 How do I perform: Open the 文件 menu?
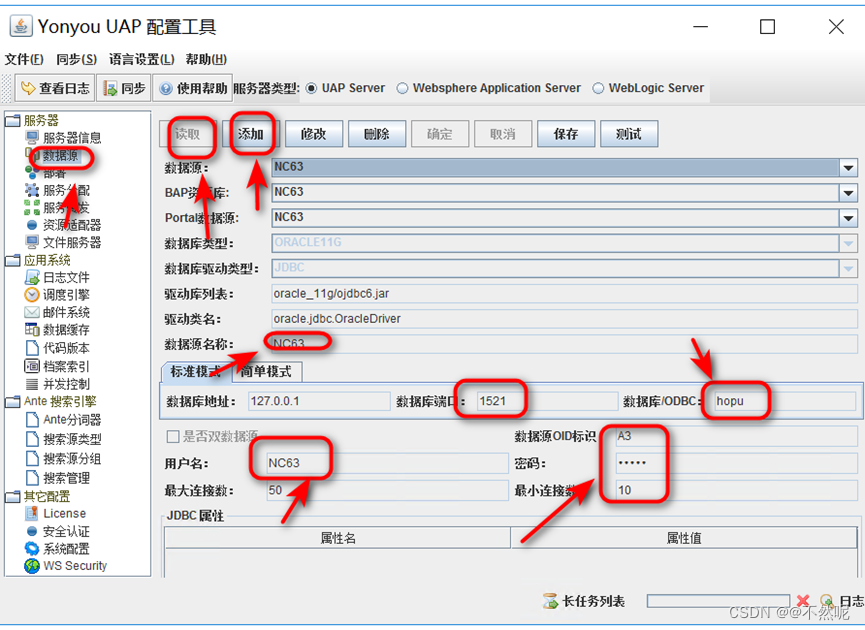point(24,59)
